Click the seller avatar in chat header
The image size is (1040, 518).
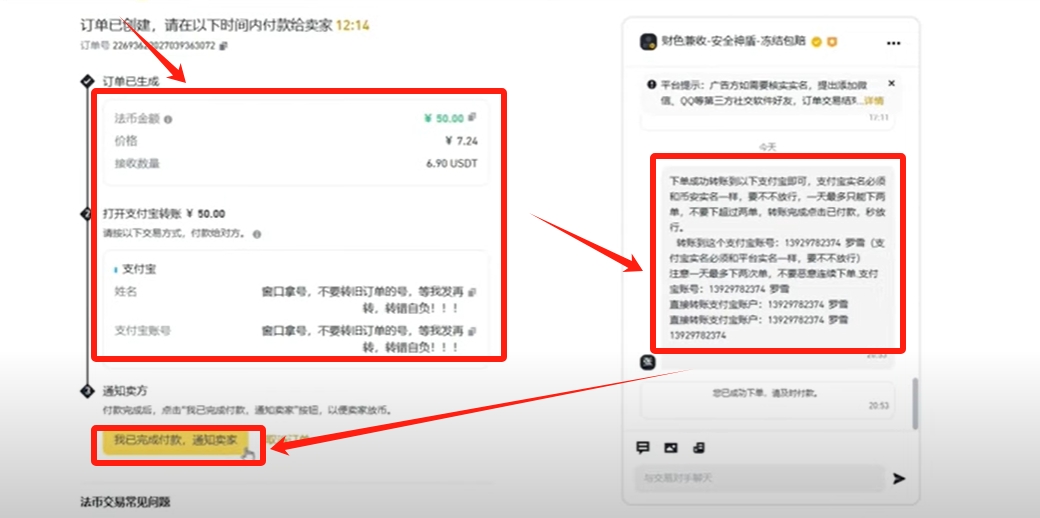click(x=648, y=42)
